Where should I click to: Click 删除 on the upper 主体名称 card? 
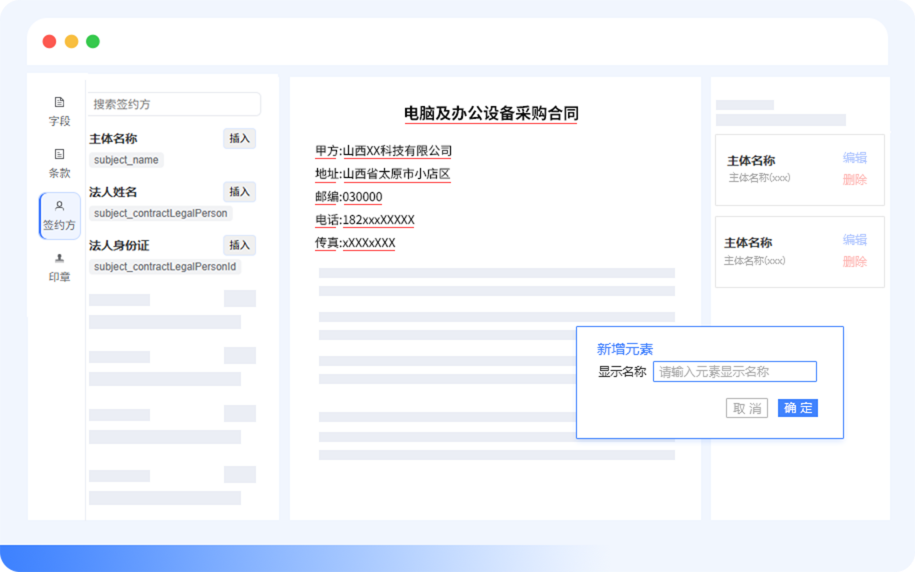(855, 180)
